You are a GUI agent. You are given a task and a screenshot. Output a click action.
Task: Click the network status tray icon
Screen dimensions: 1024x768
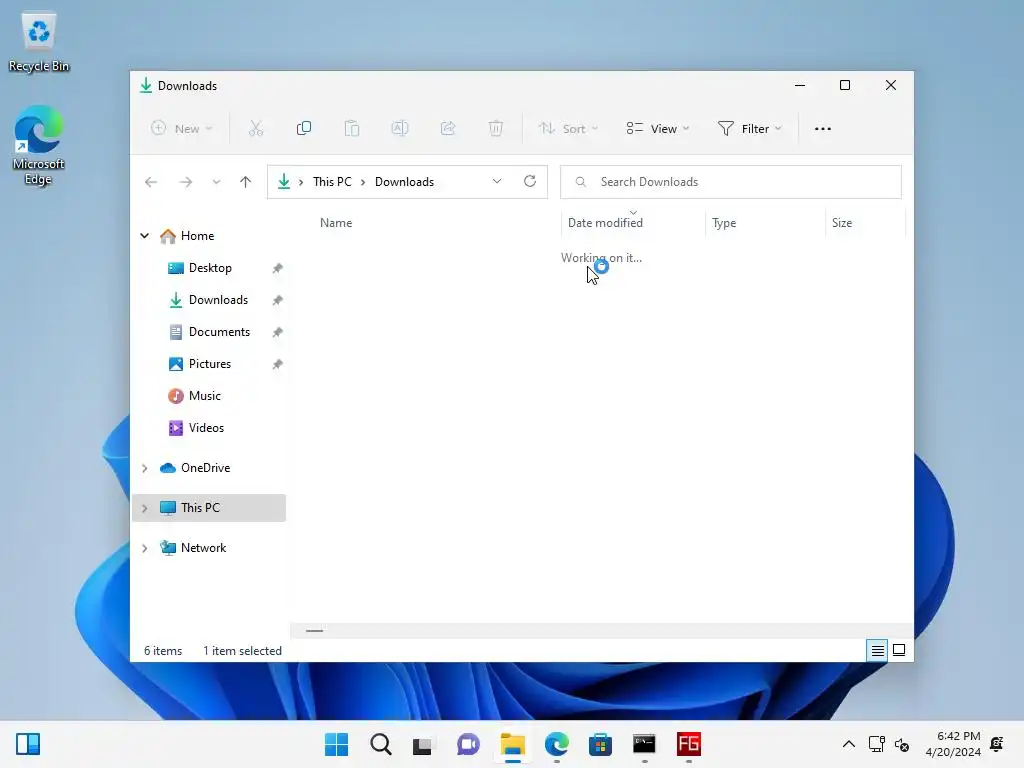(876, 744)
